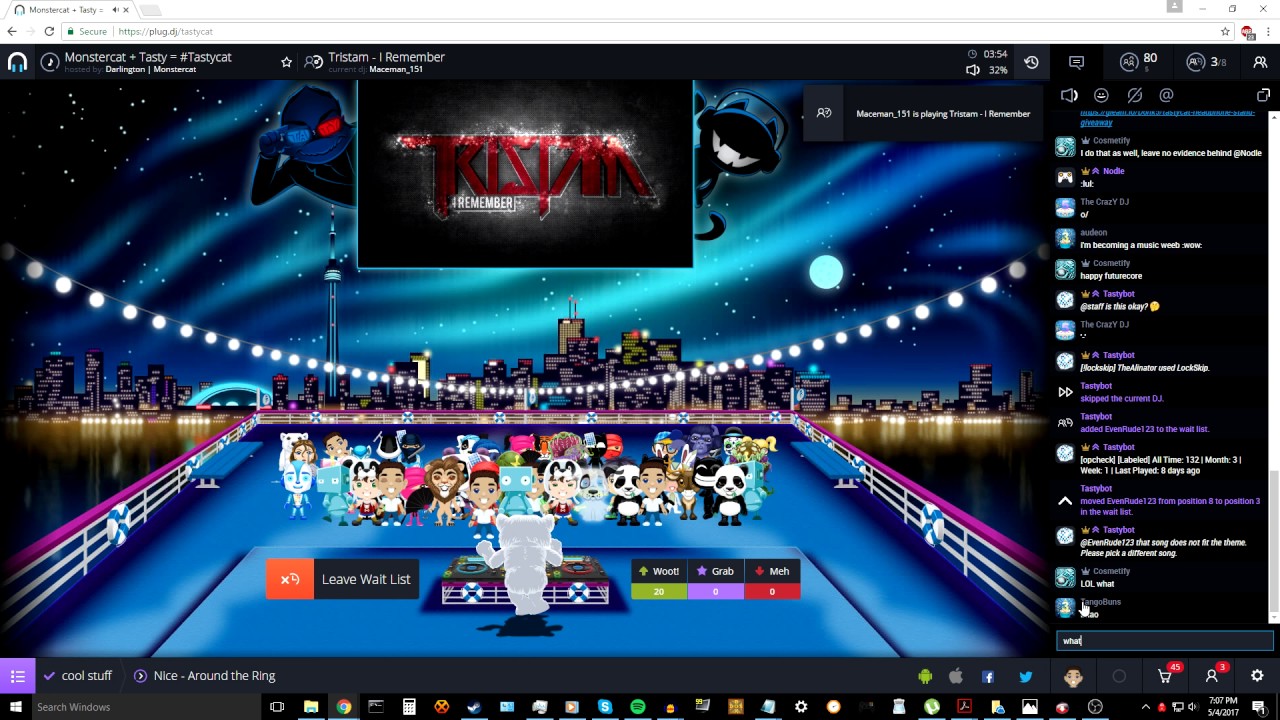Open the Chrome menu three dots

click(x=1267, y=32)
